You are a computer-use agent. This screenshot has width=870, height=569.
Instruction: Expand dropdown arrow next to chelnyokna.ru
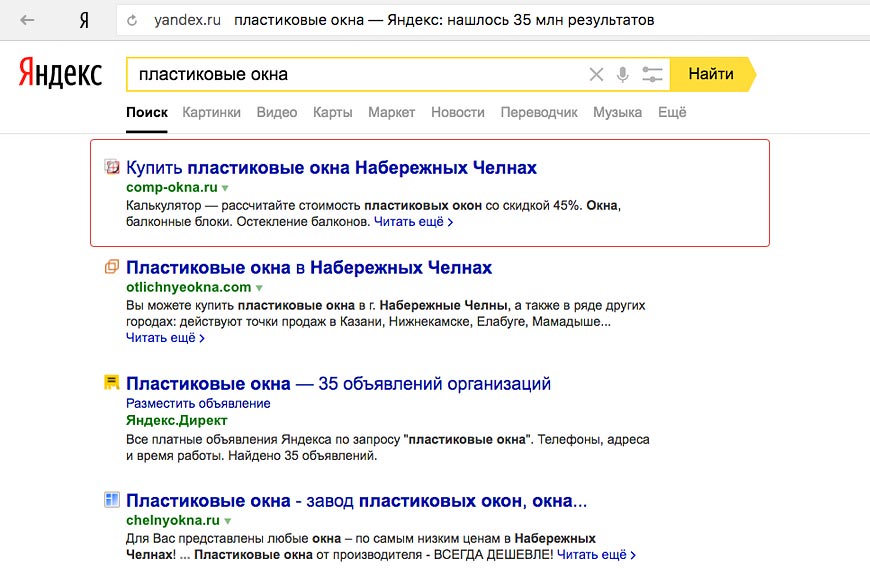coord(228,521)
